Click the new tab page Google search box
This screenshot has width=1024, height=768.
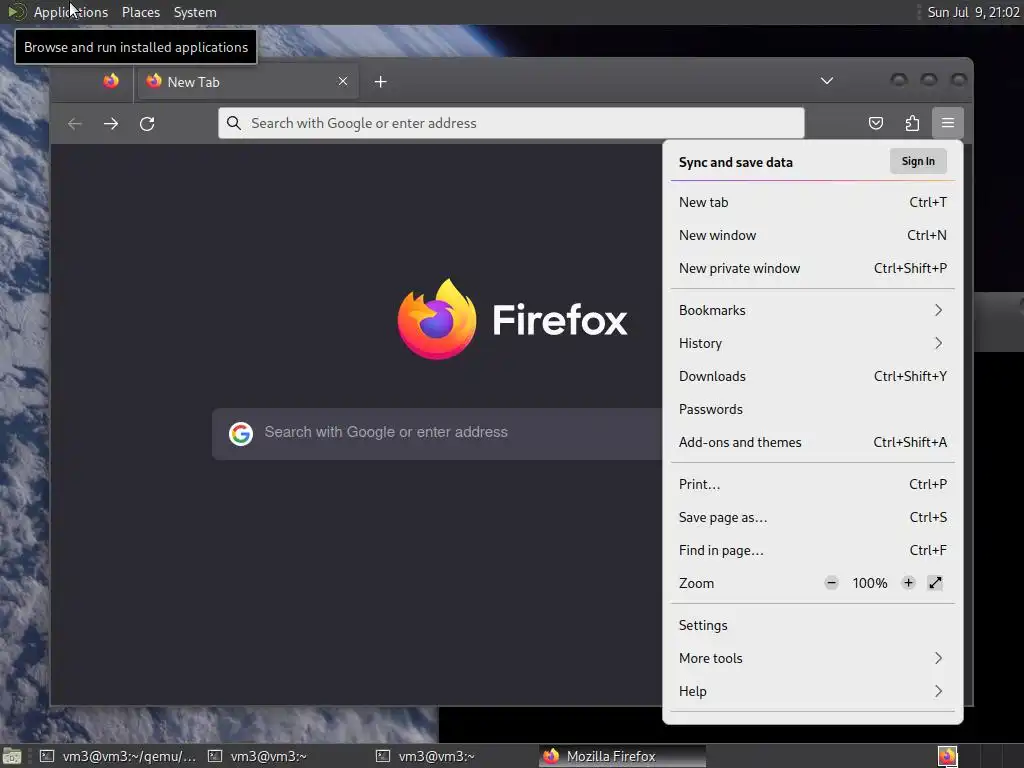click(x=437, y=434)
